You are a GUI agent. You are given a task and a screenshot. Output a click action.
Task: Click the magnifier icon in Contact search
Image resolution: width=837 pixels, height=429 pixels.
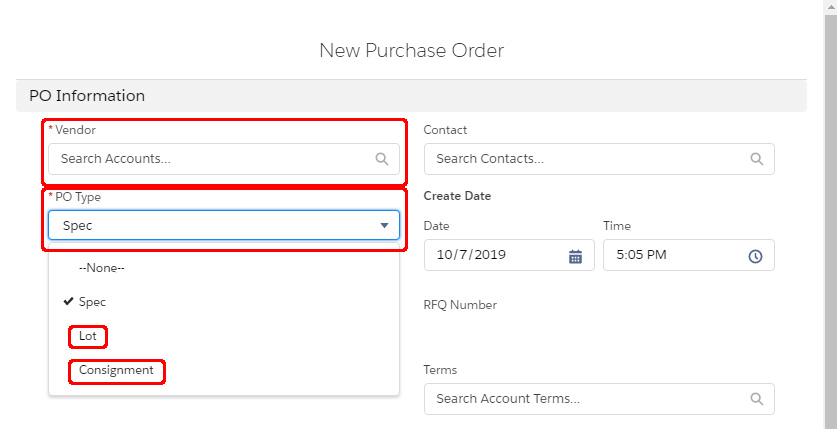coord(756,159)
